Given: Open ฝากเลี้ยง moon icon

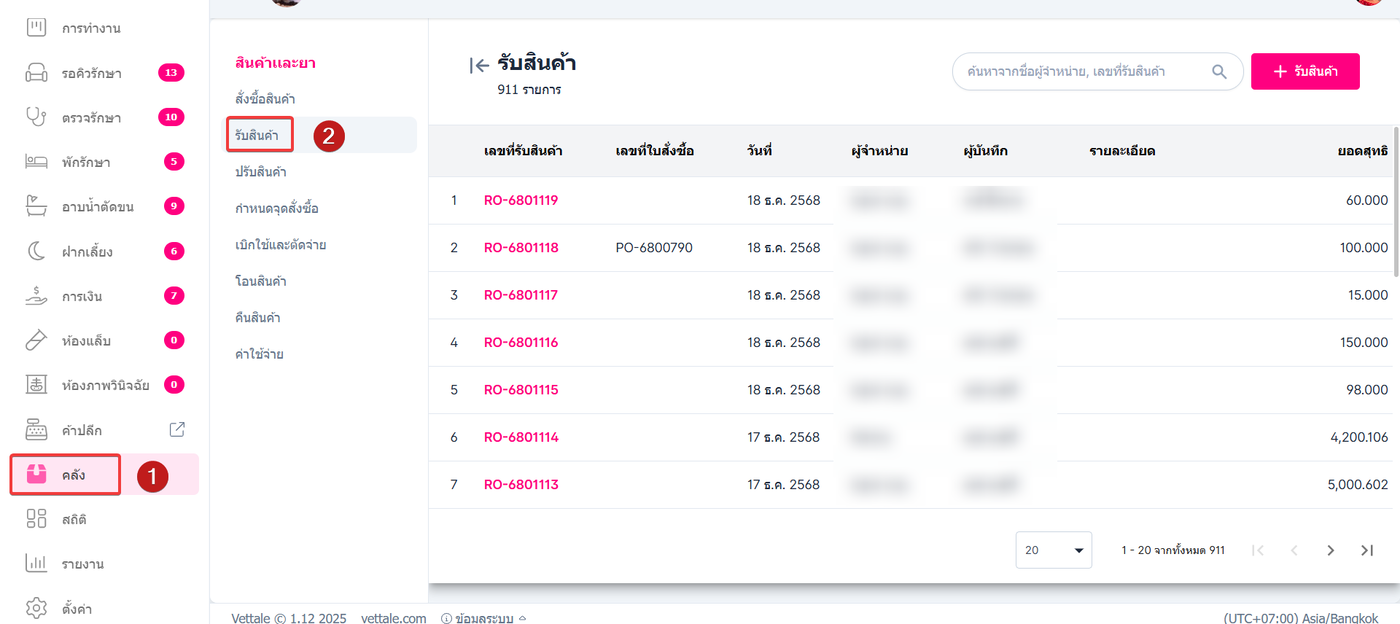Looking at the screenshot, I should [x=36, y=251].
